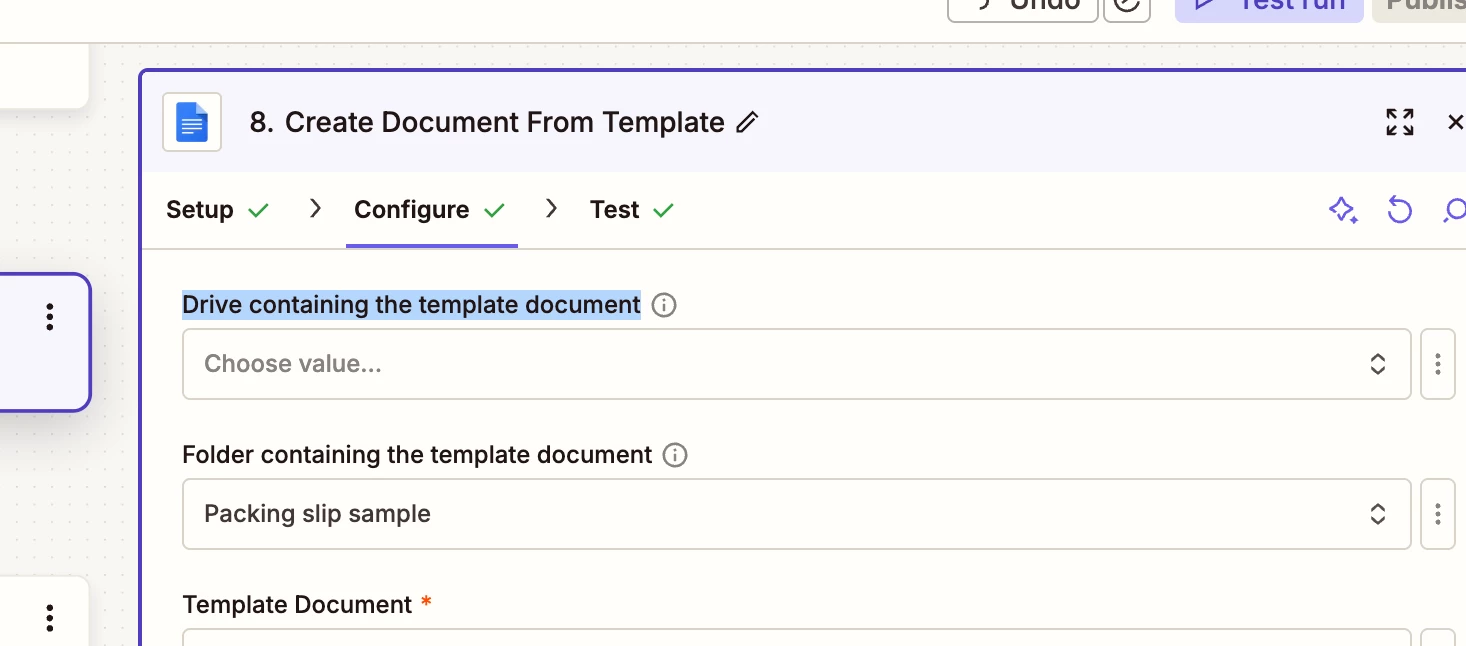The width and height of the screenshot is (1466, 646).
Task: Click the circular-arrow refresh icon in the panel
Action: pos(1399,210)
